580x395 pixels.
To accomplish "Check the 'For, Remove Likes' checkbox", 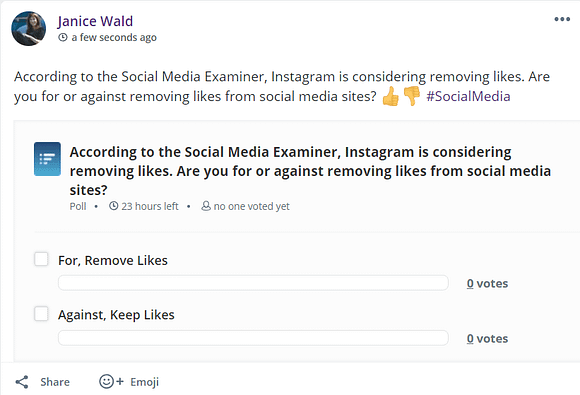I will 41,259.
